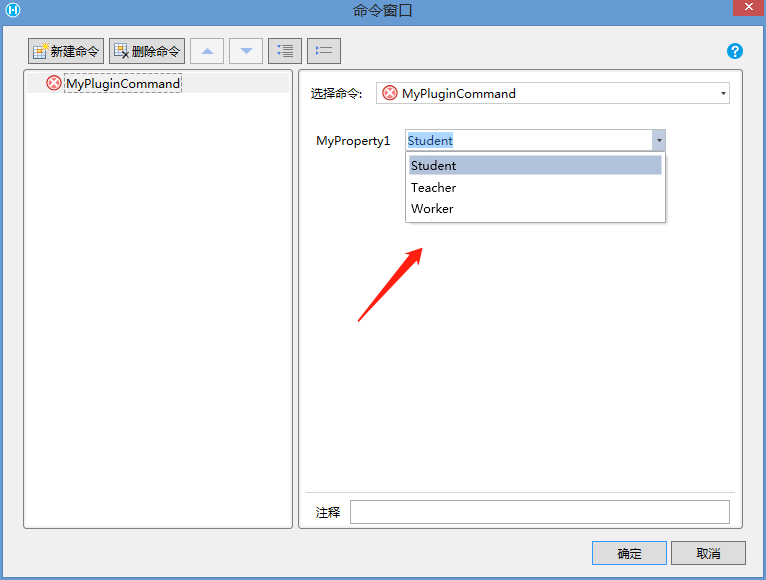This screenshot has width=766, height=580.
Task: Click the MyProperty1 combo box text field
Action: (529, 141)
